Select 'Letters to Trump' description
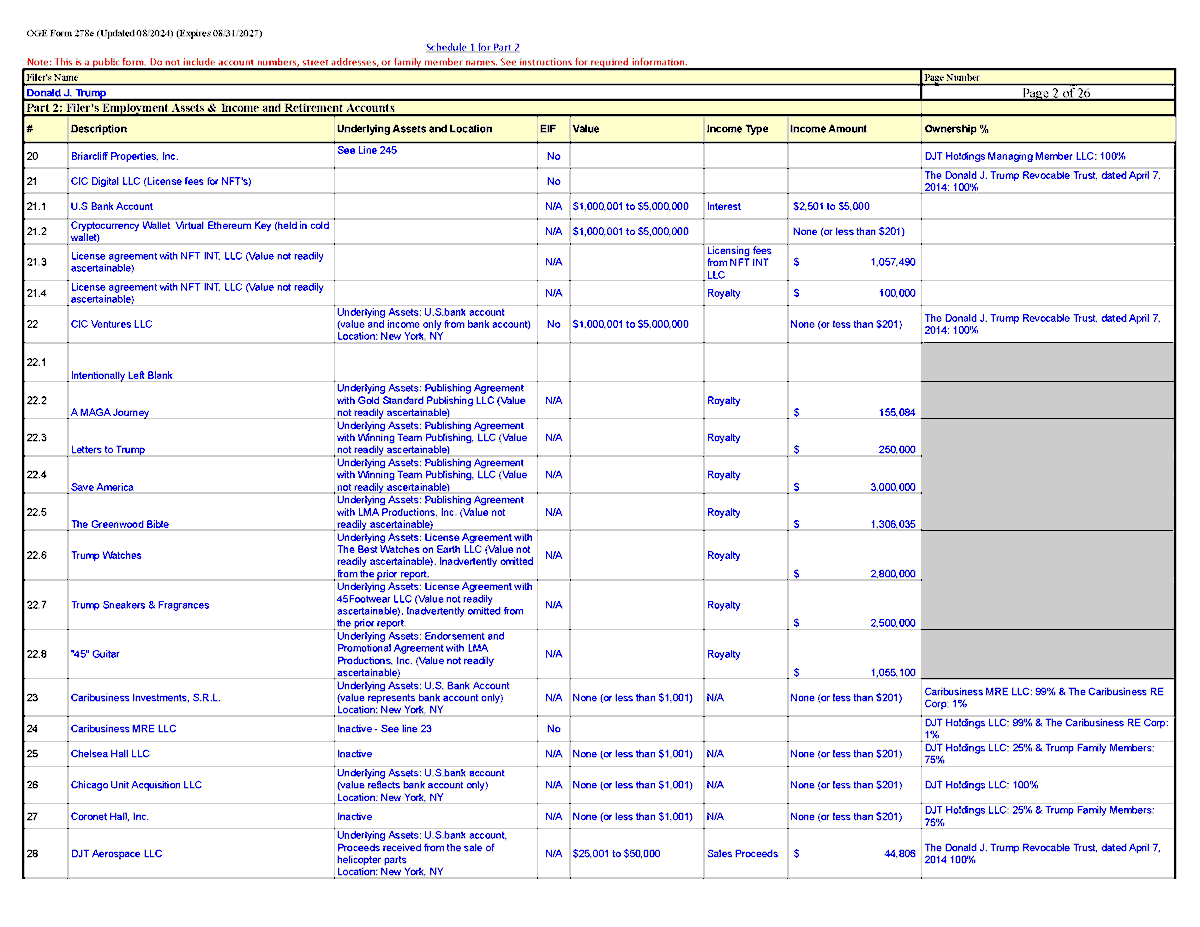 point(108,450)
